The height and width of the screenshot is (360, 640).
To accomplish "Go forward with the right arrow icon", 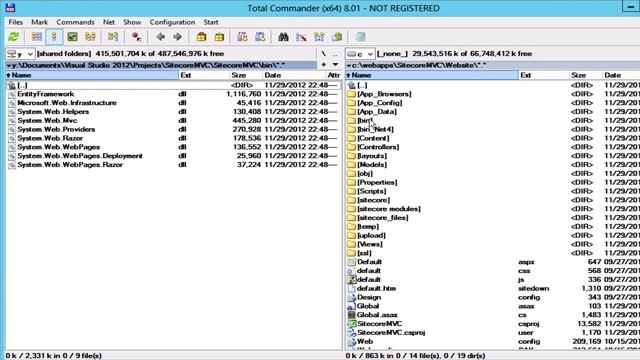I will pos(177,37).
